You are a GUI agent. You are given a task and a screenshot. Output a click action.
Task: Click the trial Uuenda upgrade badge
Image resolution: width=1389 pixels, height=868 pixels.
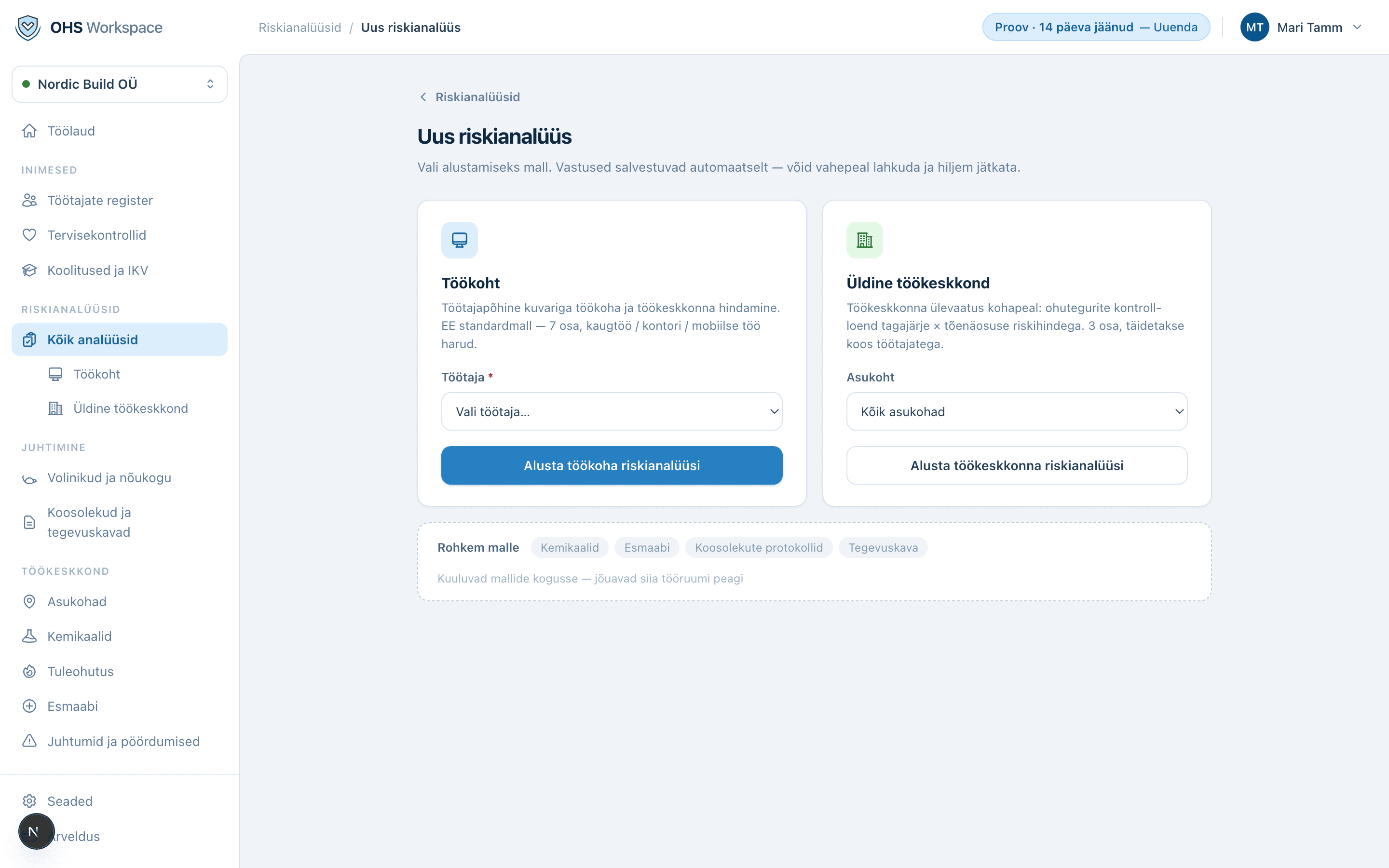tap(1096, 27)
